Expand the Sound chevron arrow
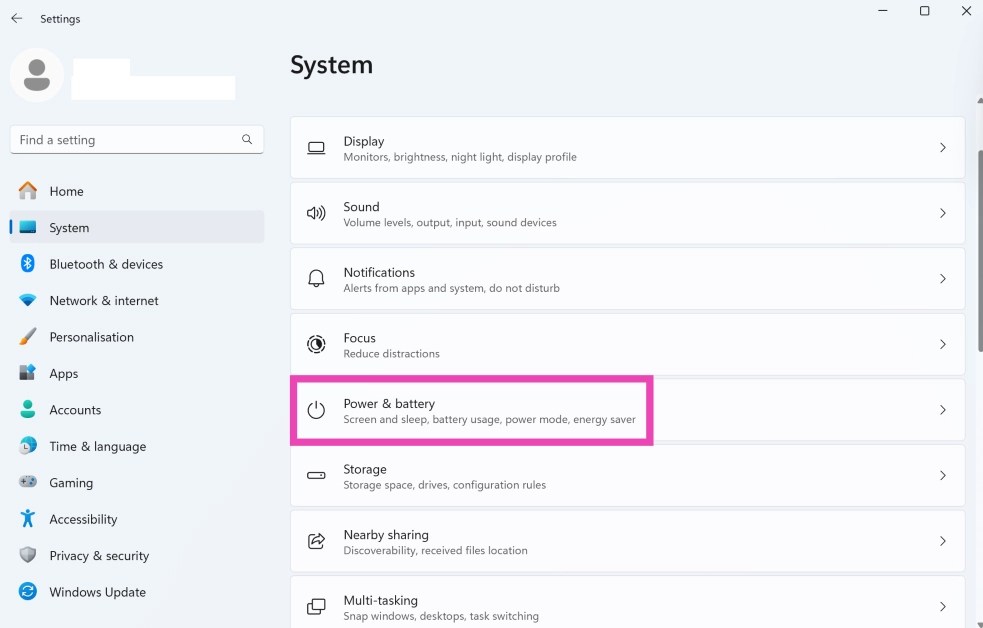This screenshot has width=983, height=628. pos(942,213)
